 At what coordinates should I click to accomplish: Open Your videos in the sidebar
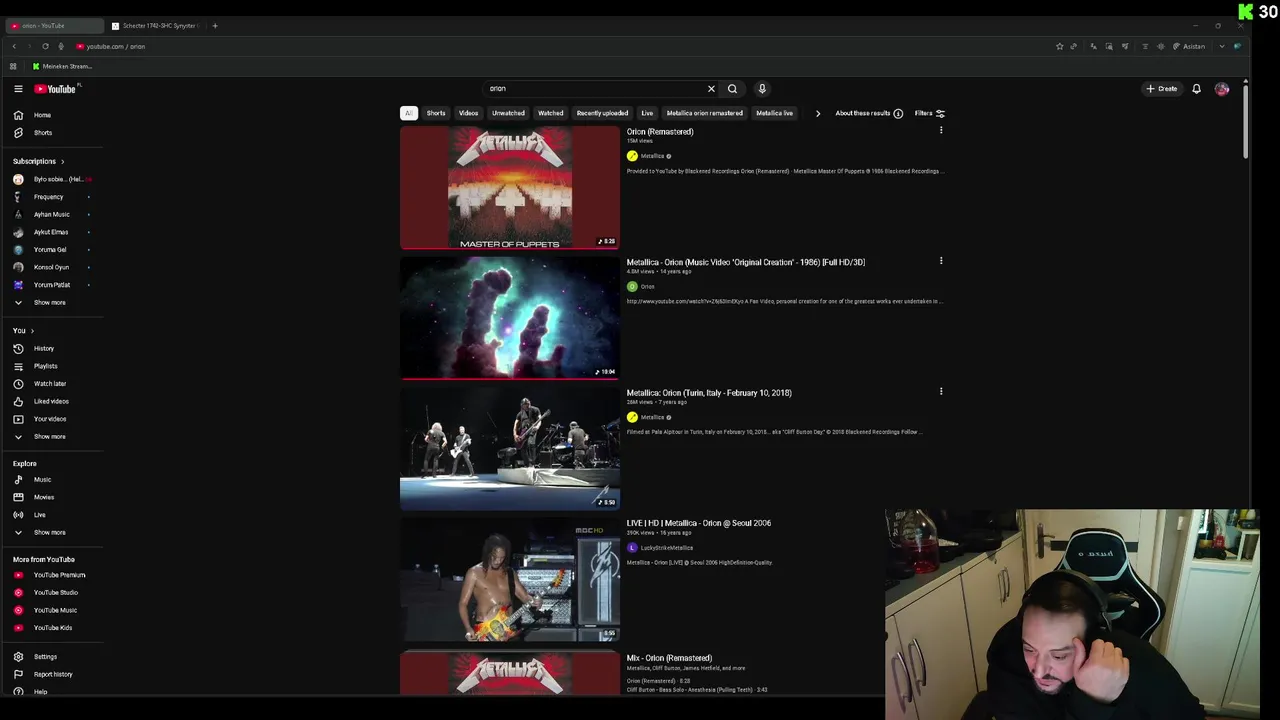(x=52, y=419)
